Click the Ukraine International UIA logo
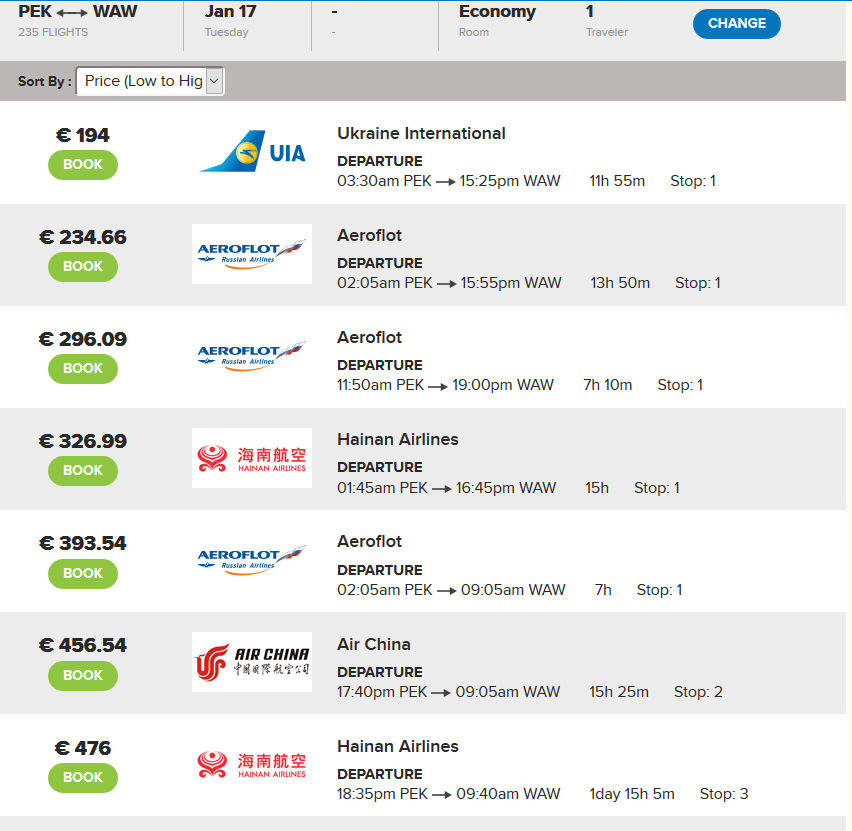The height and width of the screenshot is (831, 852). [x=252, y=152]
